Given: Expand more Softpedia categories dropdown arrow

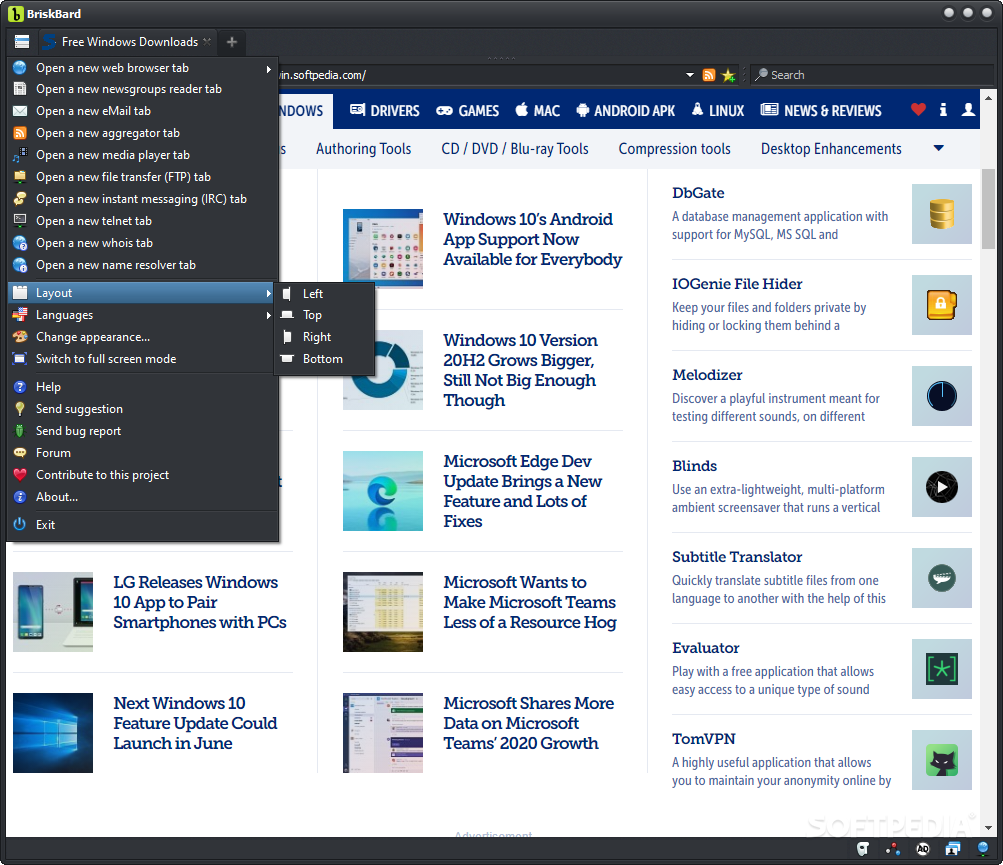Looking at the screenshot, I should pyautogui.click(x=938, y=148).
